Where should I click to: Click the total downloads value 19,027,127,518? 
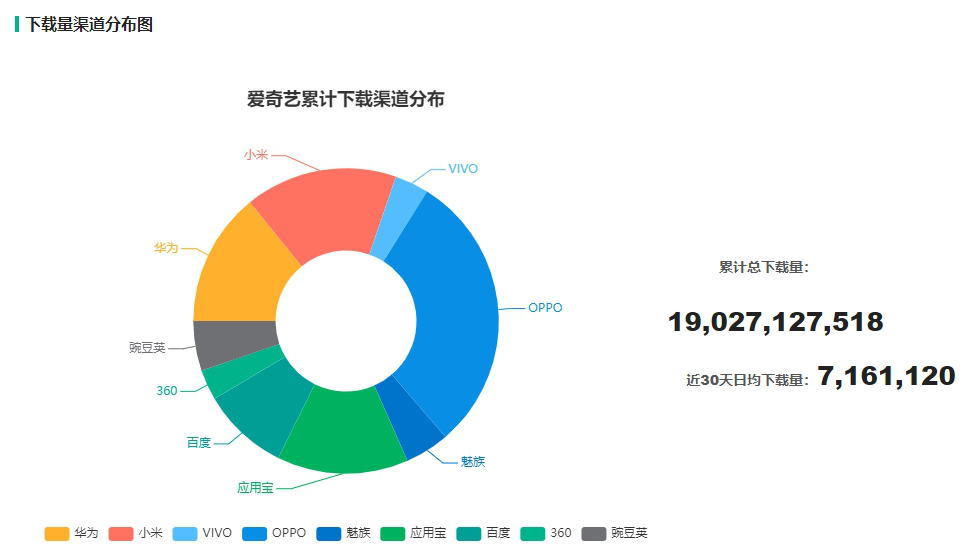[775, 322]
